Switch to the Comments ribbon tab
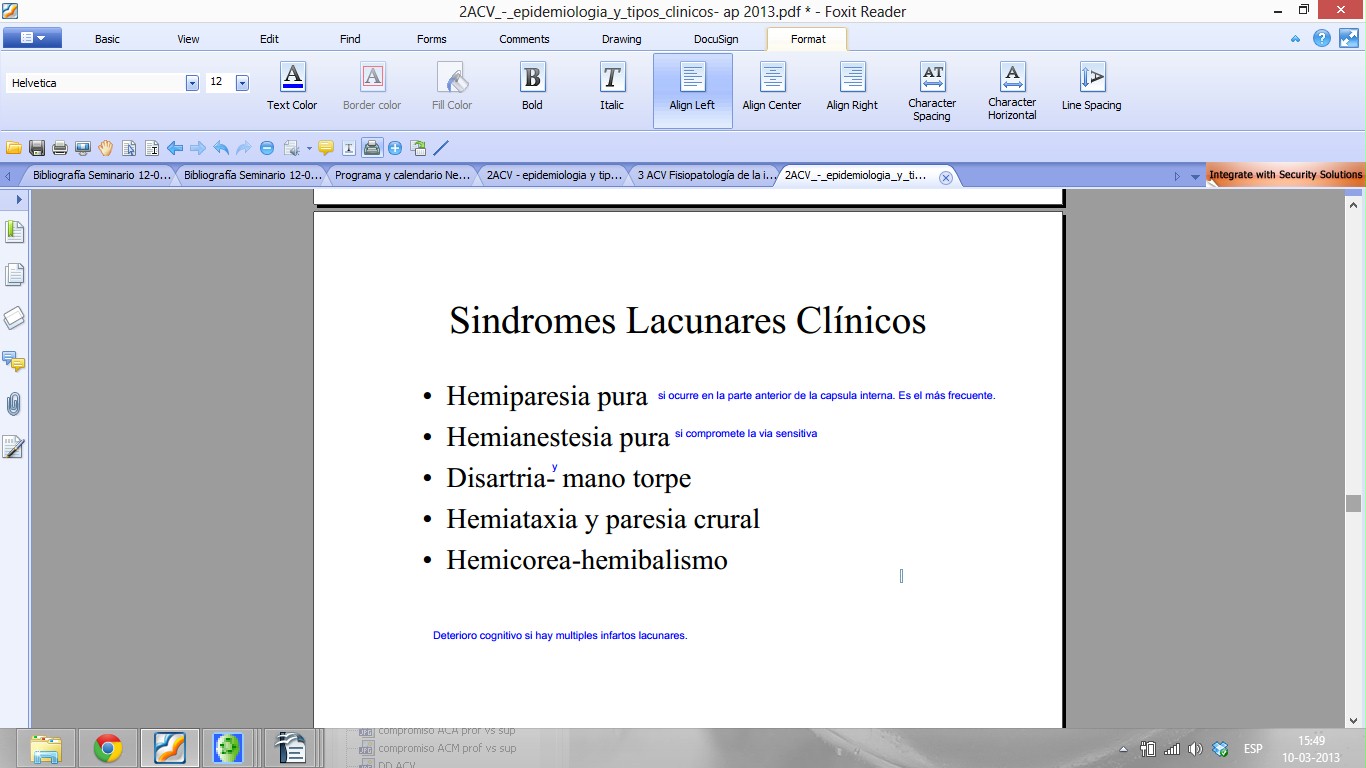1366x768 pixels. tap(524, 39)
